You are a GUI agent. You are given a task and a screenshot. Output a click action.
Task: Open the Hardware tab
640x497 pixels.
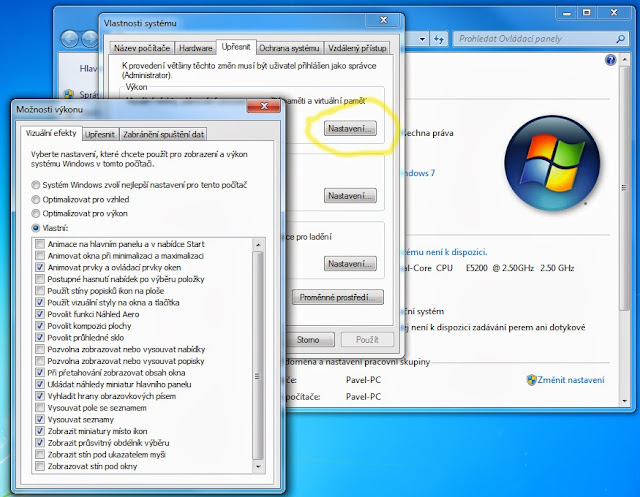(196, 48)
